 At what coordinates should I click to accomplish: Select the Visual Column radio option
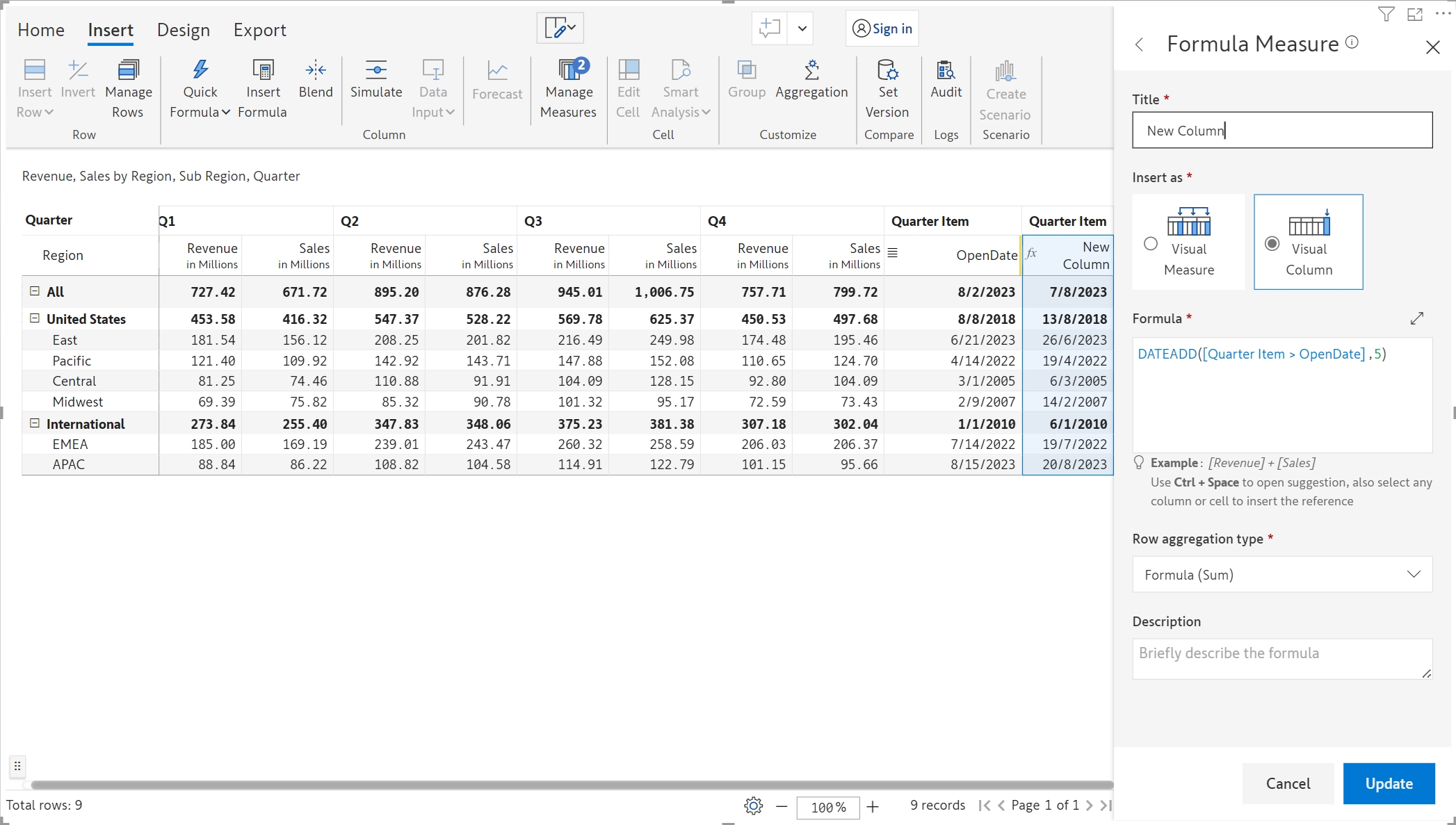[x=1272, y=244]
